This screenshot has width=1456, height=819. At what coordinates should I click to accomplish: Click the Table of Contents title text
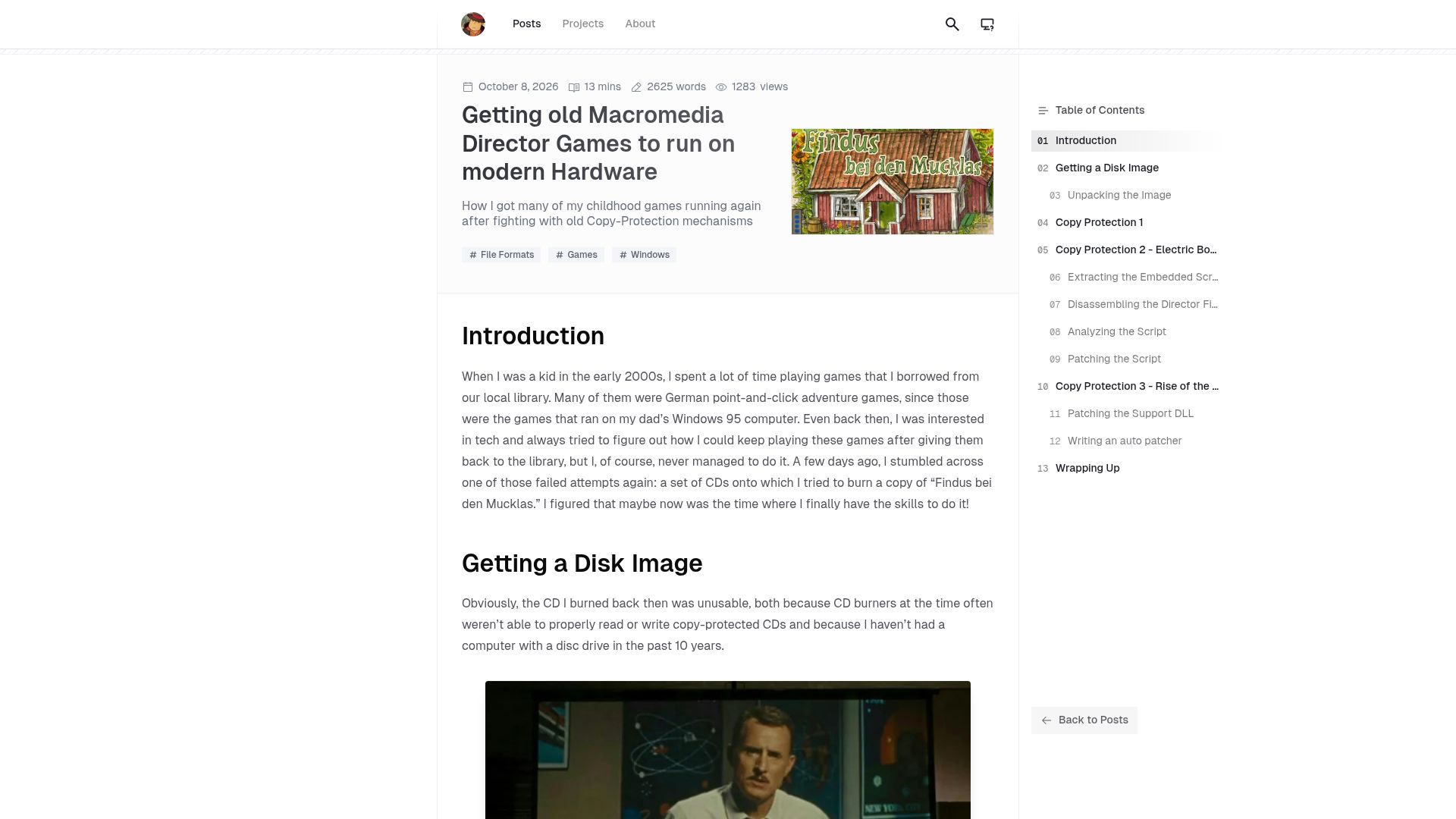coord(1100,111)
